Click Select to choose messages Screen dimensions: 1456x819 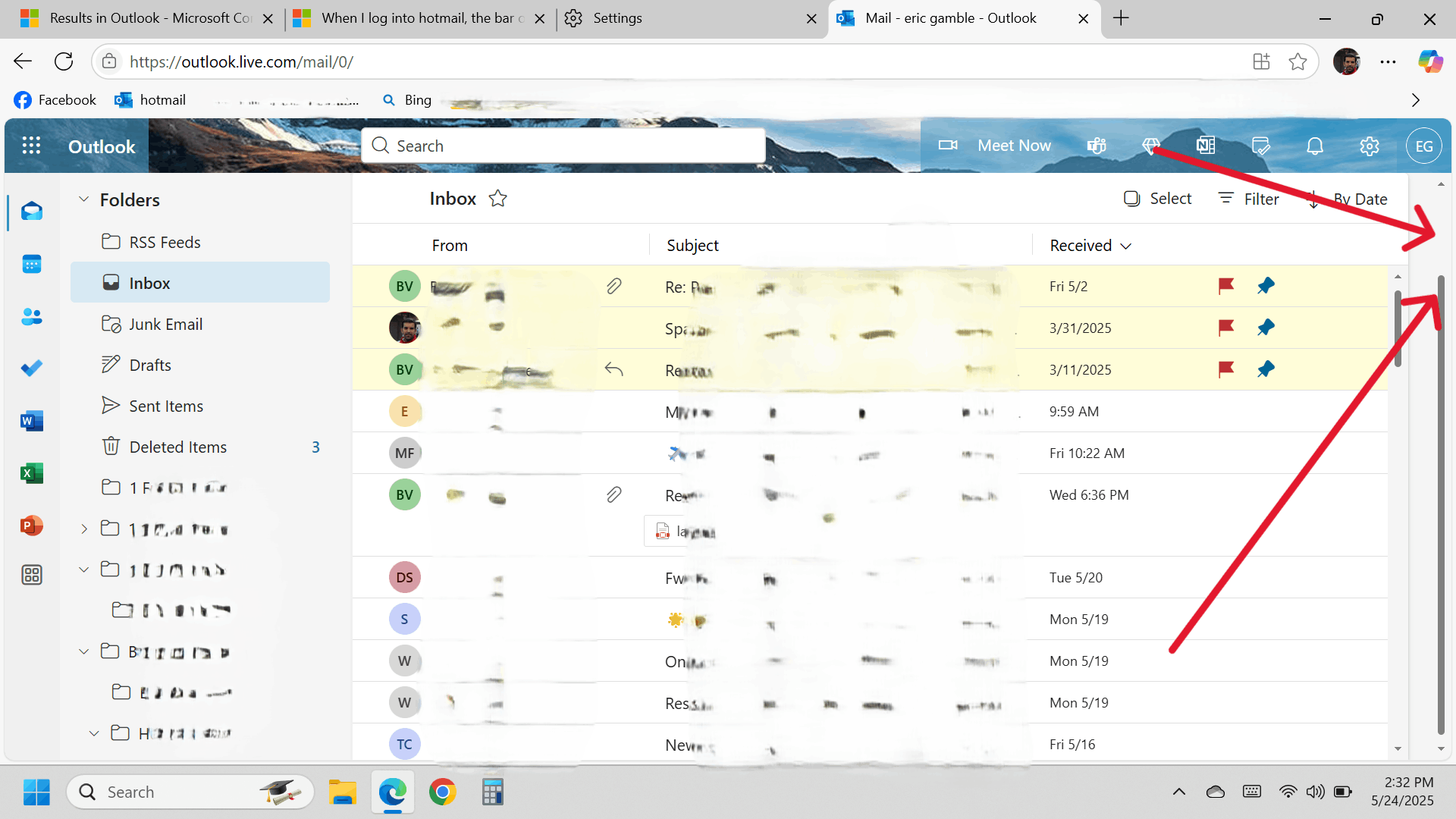[x=1157, y=199]
